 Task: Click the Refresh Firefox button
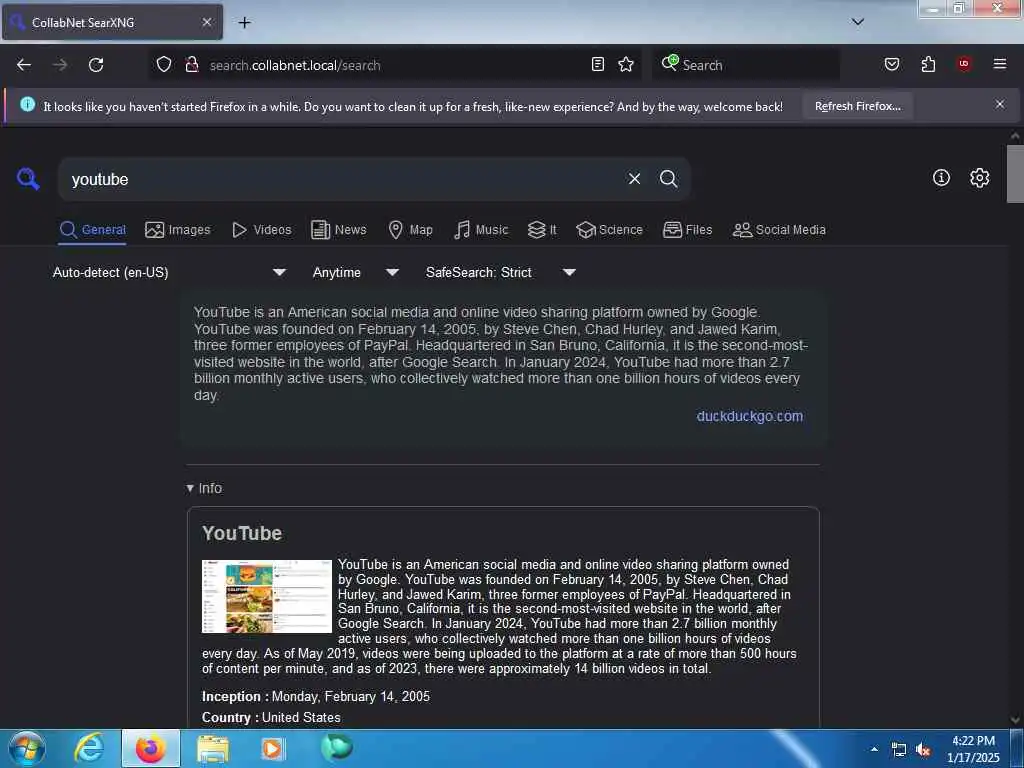(x=857, y=106)
